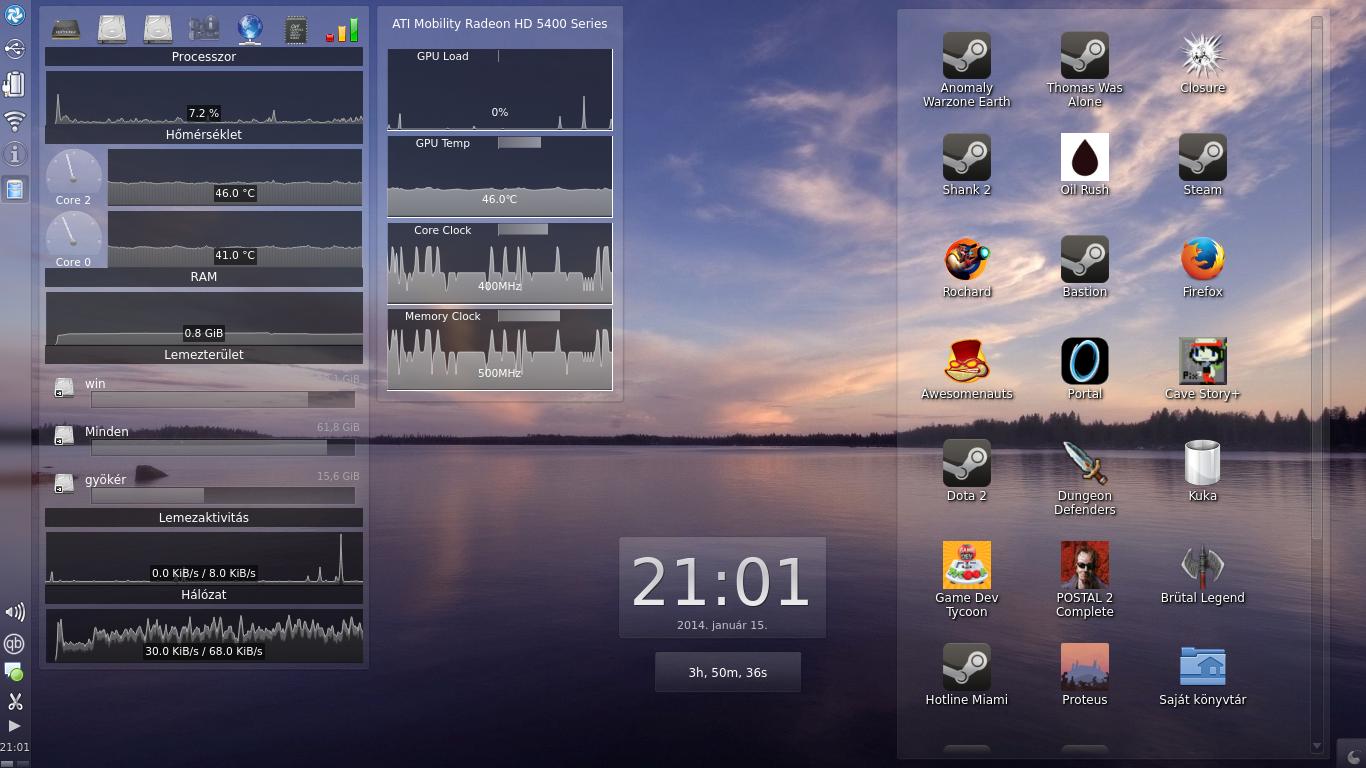Open the clipboard Klipper icon in panel
Image resolution: width=1366 pixels, height=768 pixels.
[x=14, y=188]
